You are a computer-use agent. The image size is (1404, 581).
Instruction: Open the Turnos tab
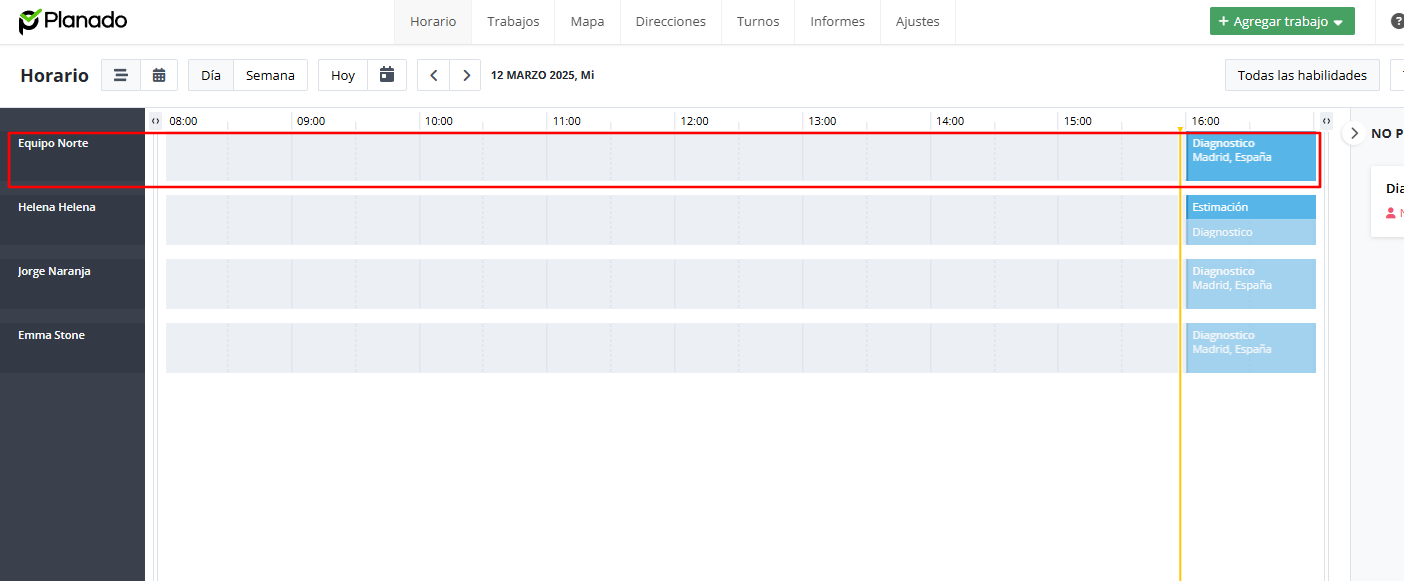(758, 21)
